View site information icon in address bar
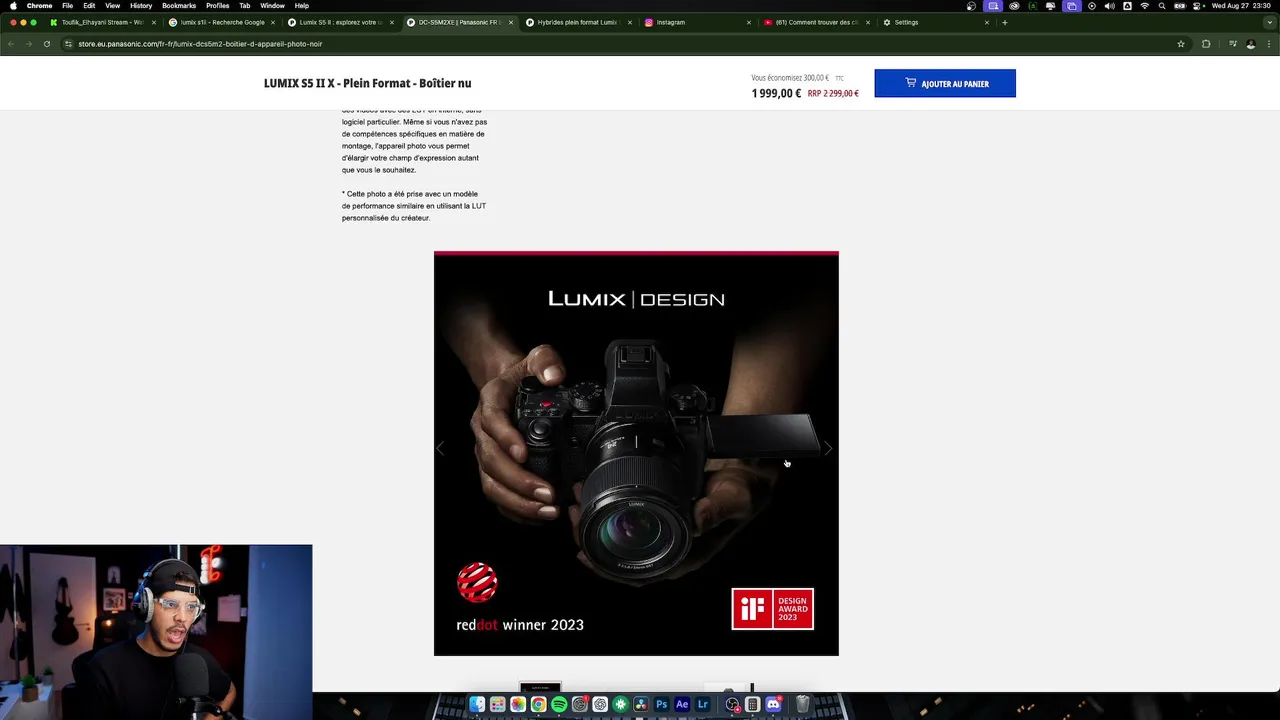This screenshot has height=720, width=1280. 68,44
